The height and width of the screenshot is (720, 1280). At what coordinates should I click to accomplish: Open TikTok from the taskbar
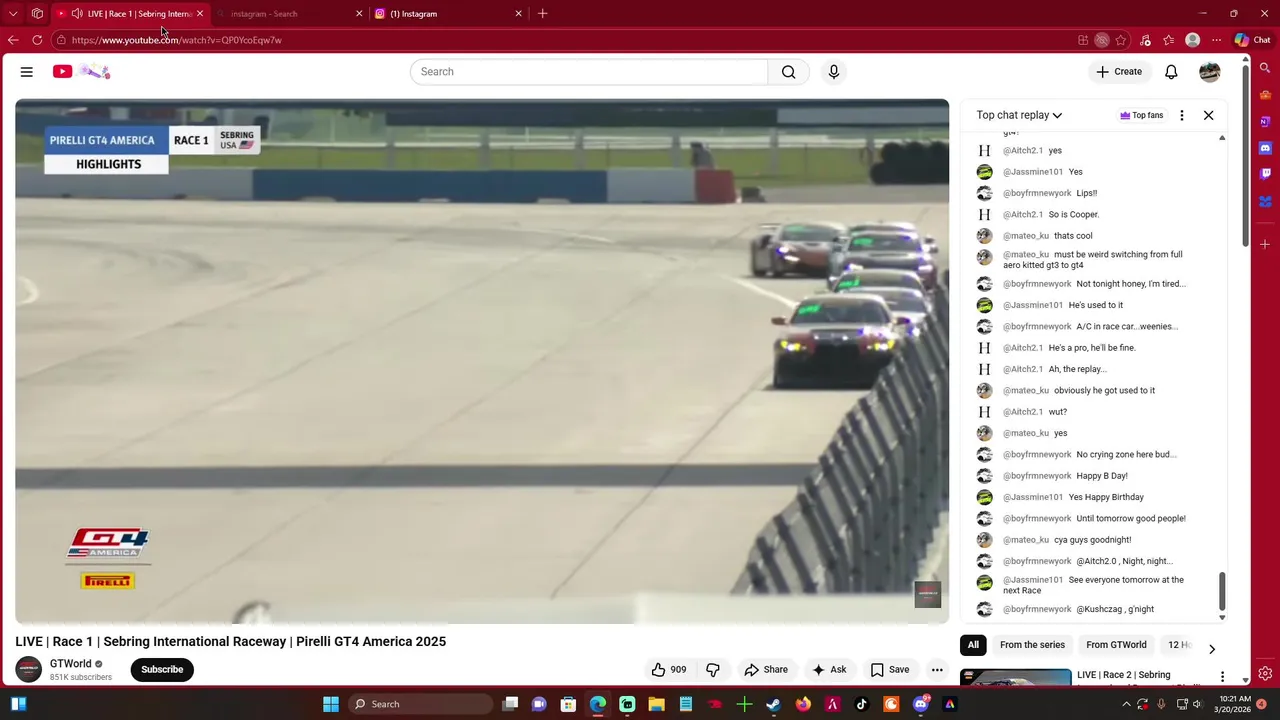tap(861, 704)
